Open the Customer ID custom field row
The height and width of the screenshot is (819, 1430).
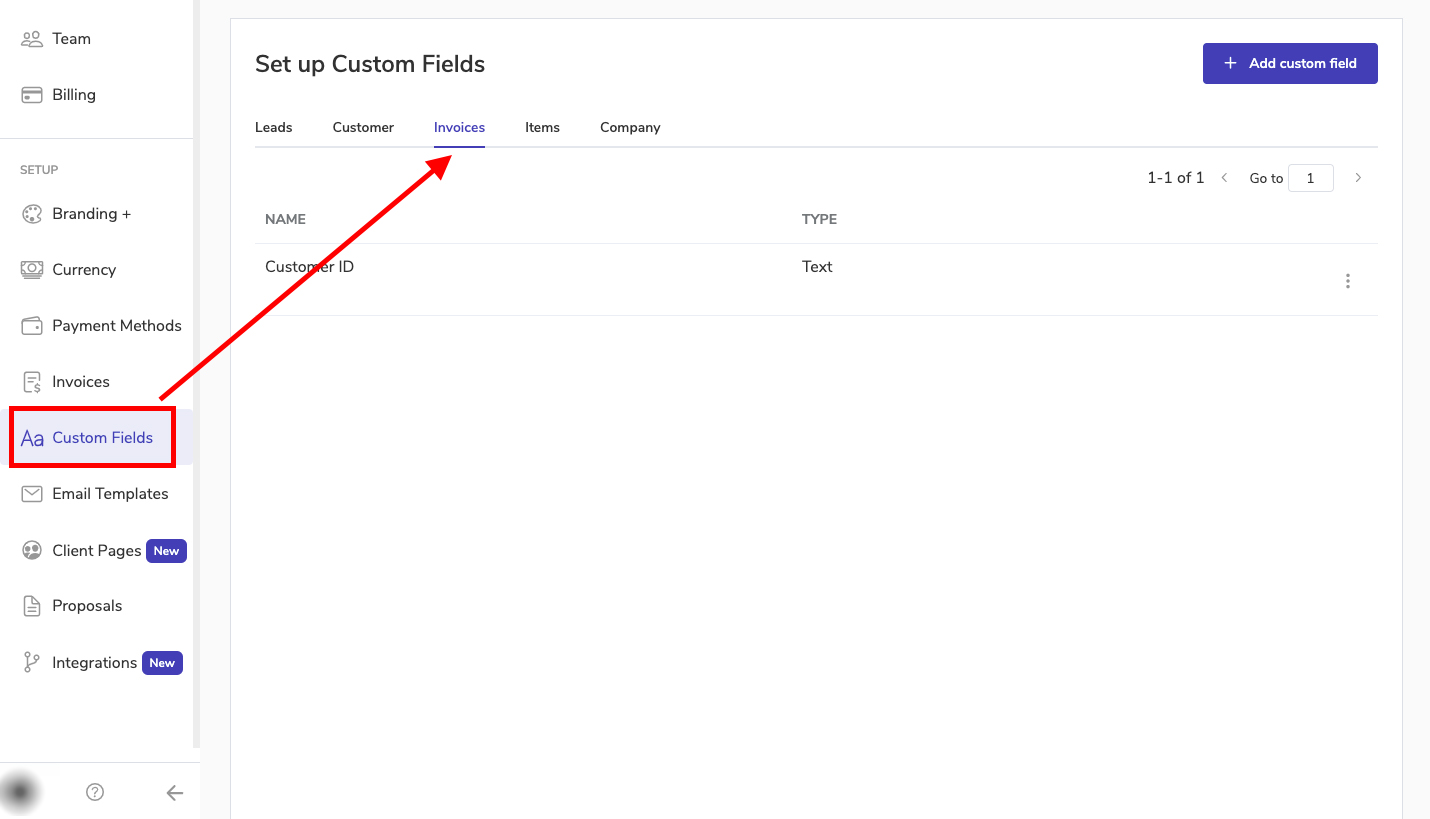click(309, 267)
